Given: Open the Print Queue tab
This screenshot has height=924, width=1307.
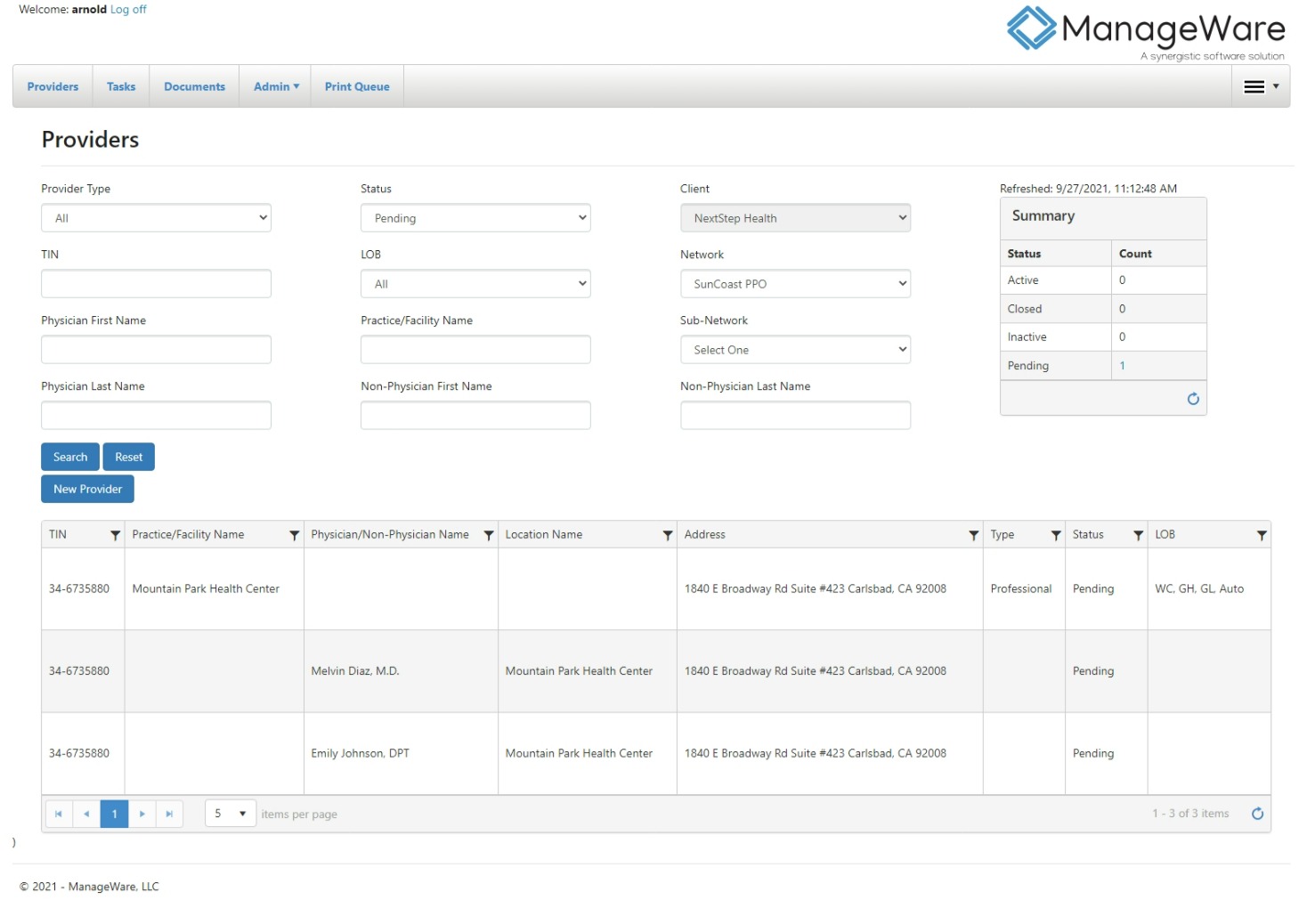Looking at the screenshot, I should click(x=357, y=86).
